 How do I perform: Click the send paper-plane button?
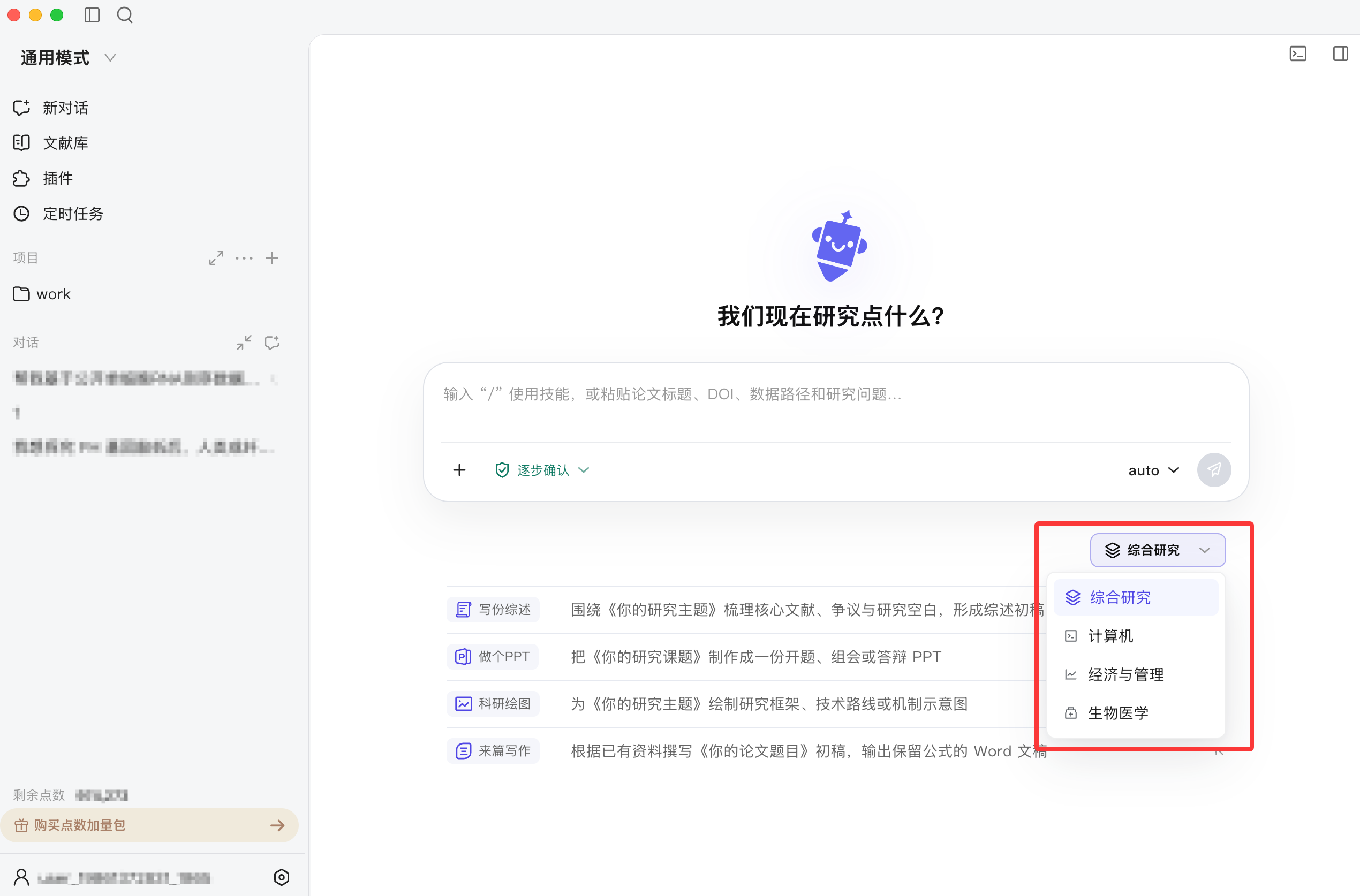1214,470
